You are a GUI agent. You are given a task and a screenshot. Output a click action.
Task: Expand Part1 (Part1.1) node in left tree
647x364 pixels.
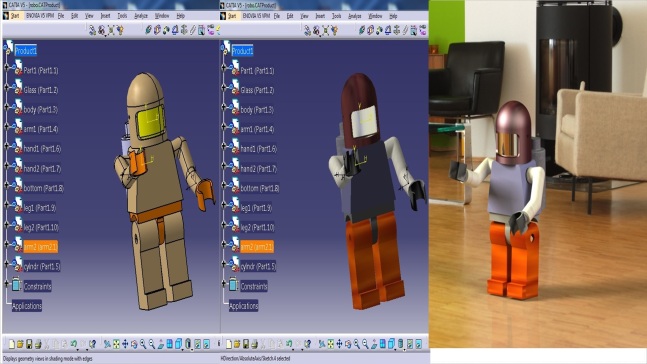(7, 67)
